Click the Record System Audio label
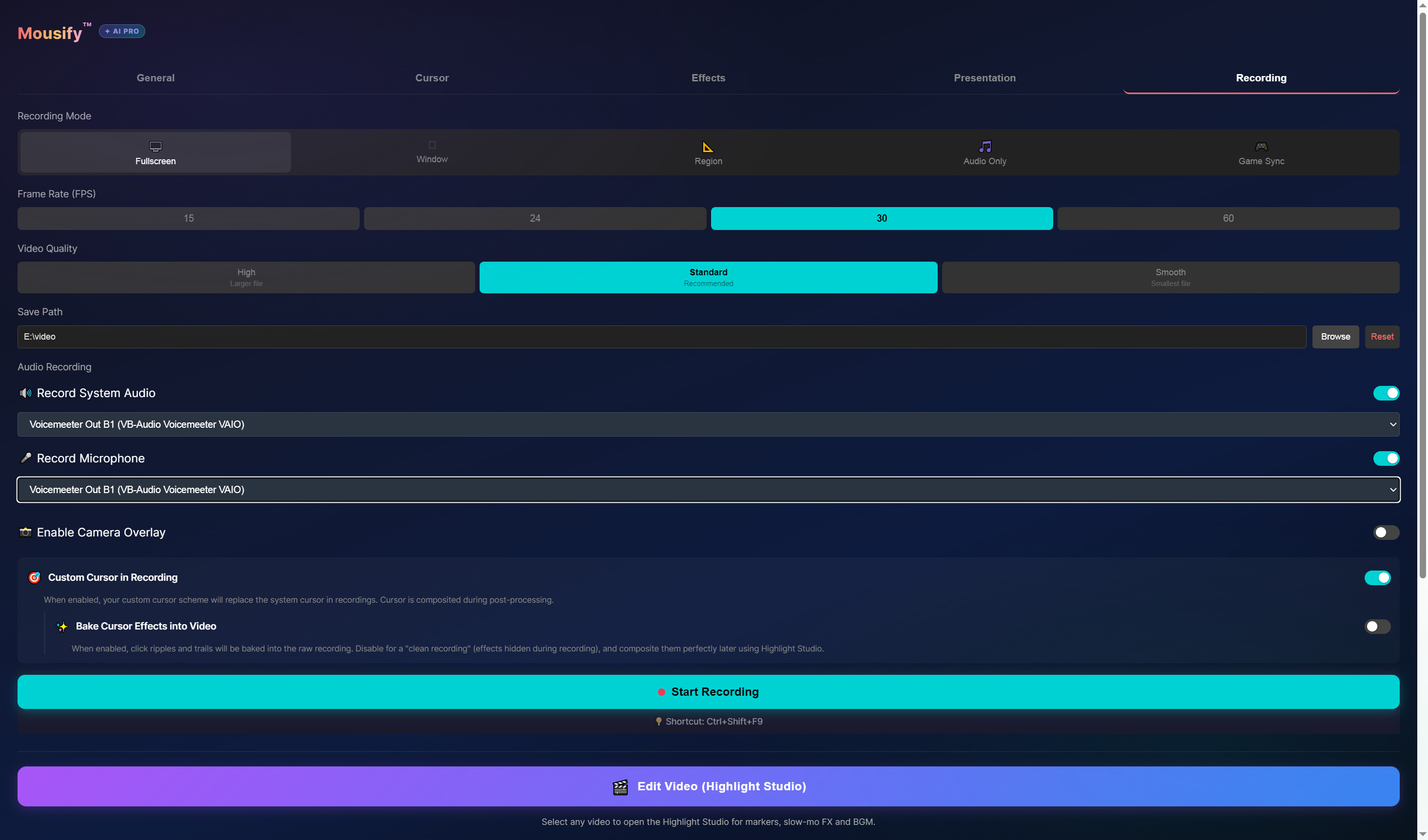1428x840 pixels. 96,393
